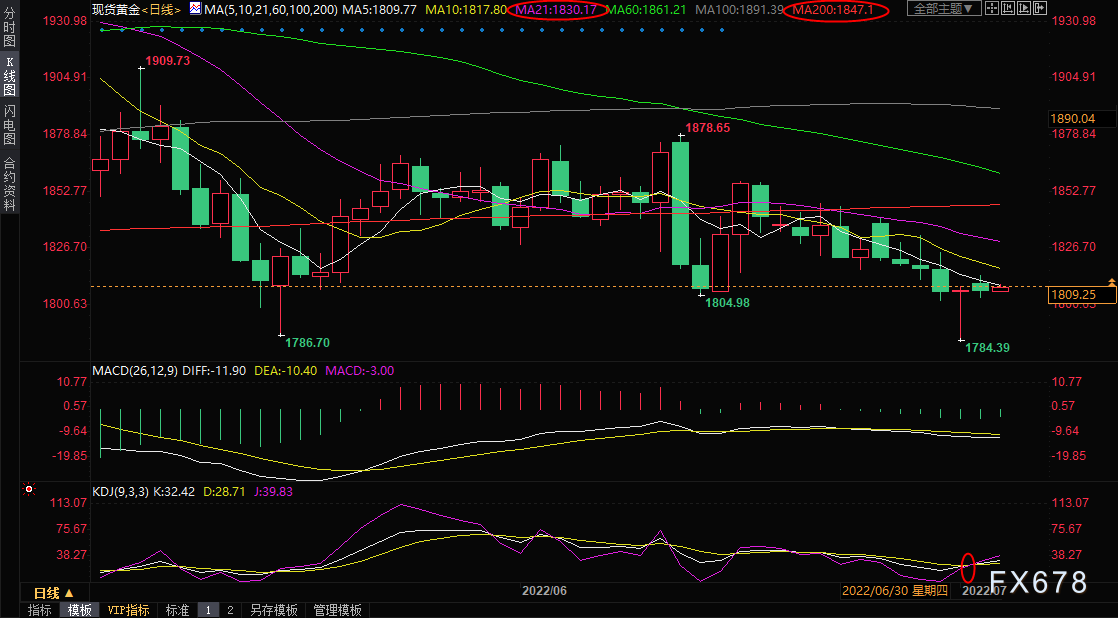Click the crosshair cursor icon in top toolbar
1118x618 pixels.
992,8
